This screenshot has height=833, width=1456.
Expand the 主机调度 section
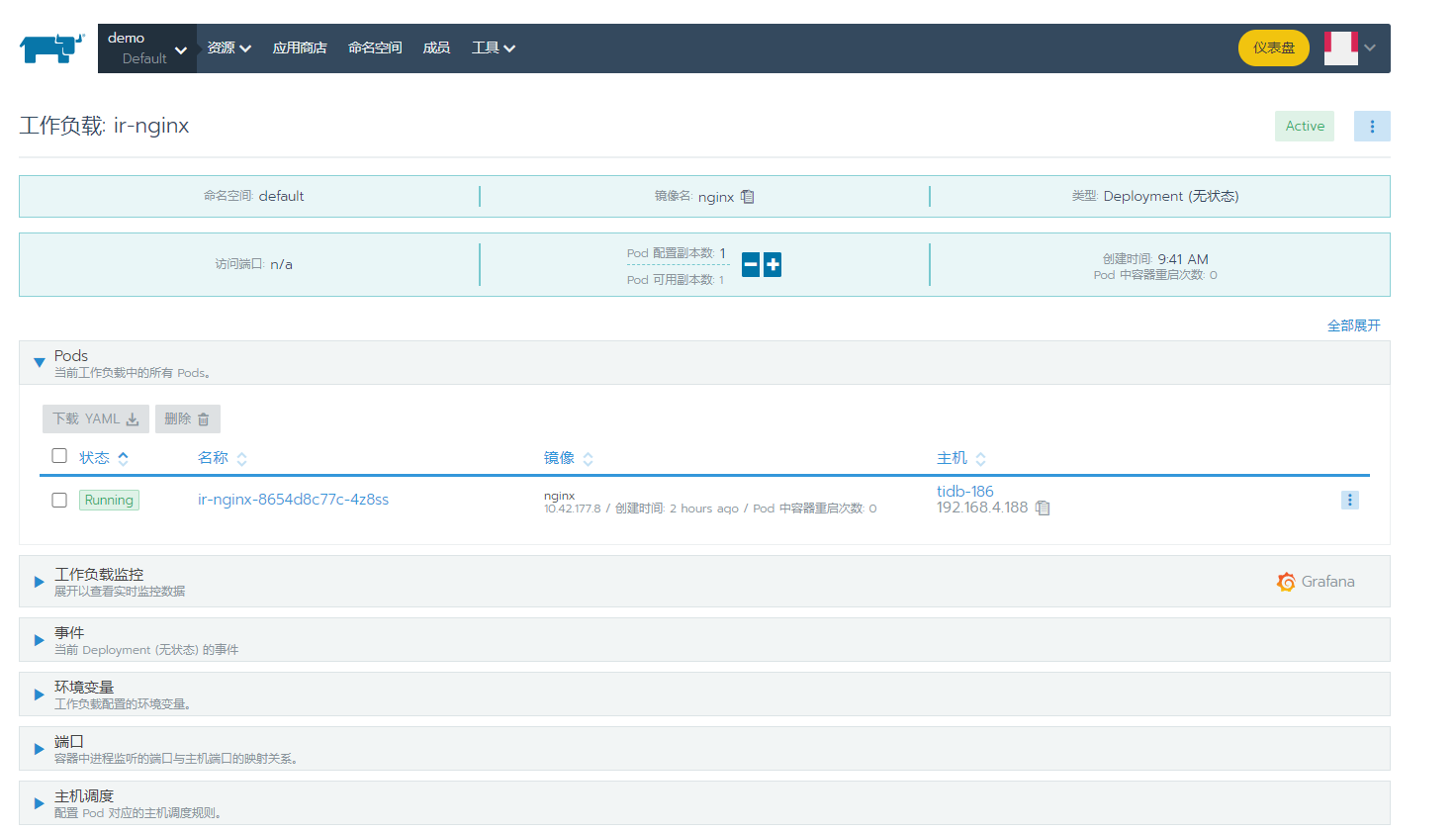40,803
